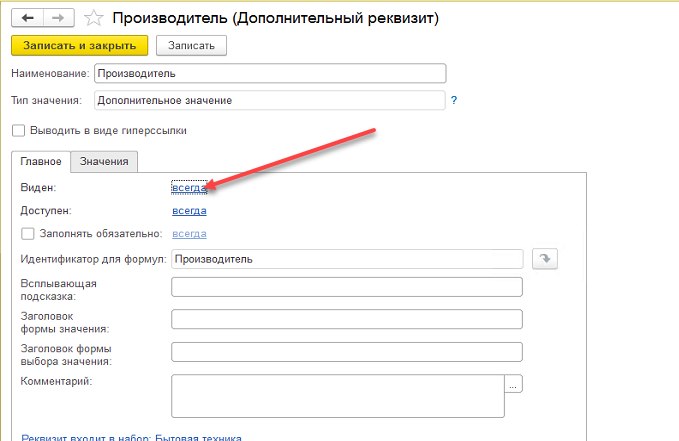Tick the 'Заполнять обязательно' checkbox
This screenshot has width=679, height=441.
click(27, 233)
